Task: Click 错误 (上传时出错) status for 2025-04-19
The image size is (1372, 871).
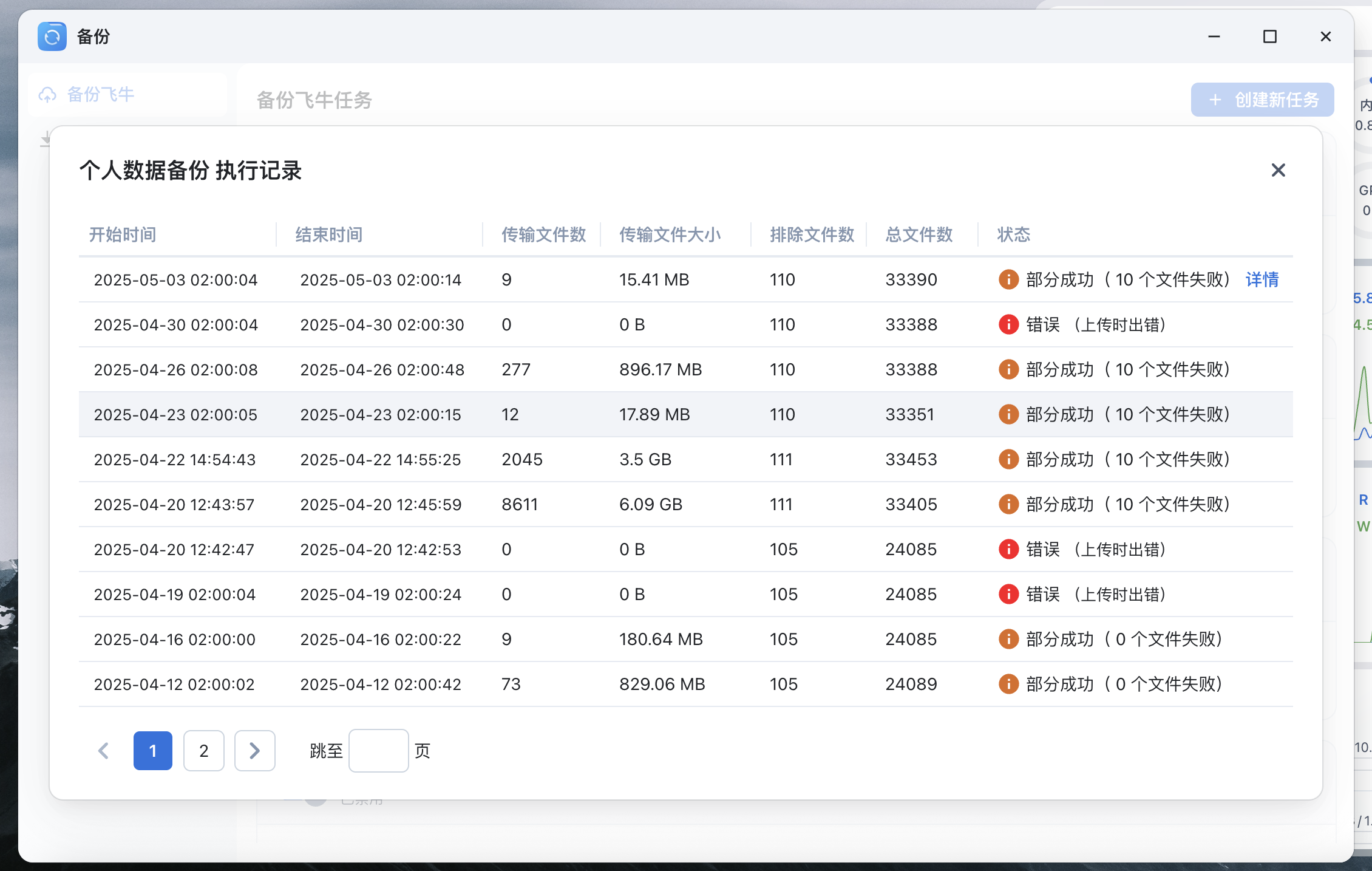Action: pos(1096,594)
